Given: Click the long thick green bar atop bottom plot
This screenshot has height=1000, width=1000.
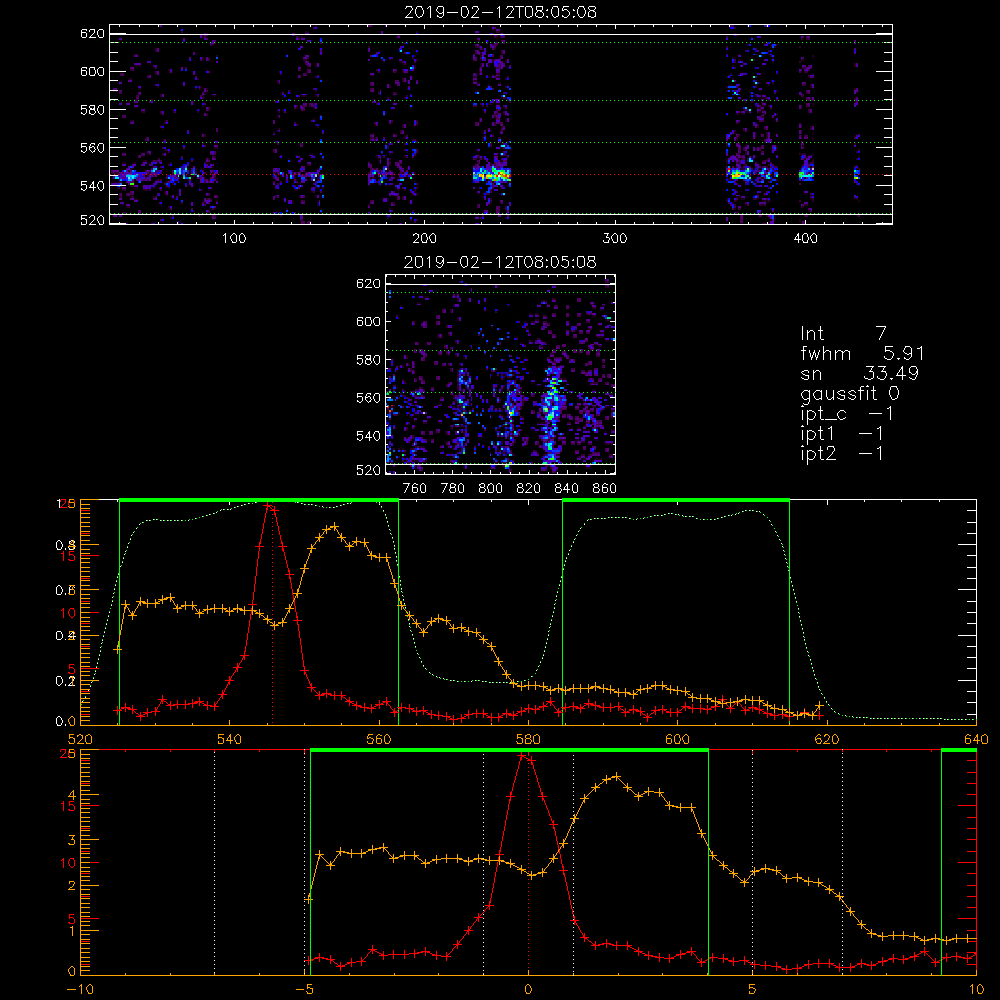Looking at the screenshot, I should [509, 751].
